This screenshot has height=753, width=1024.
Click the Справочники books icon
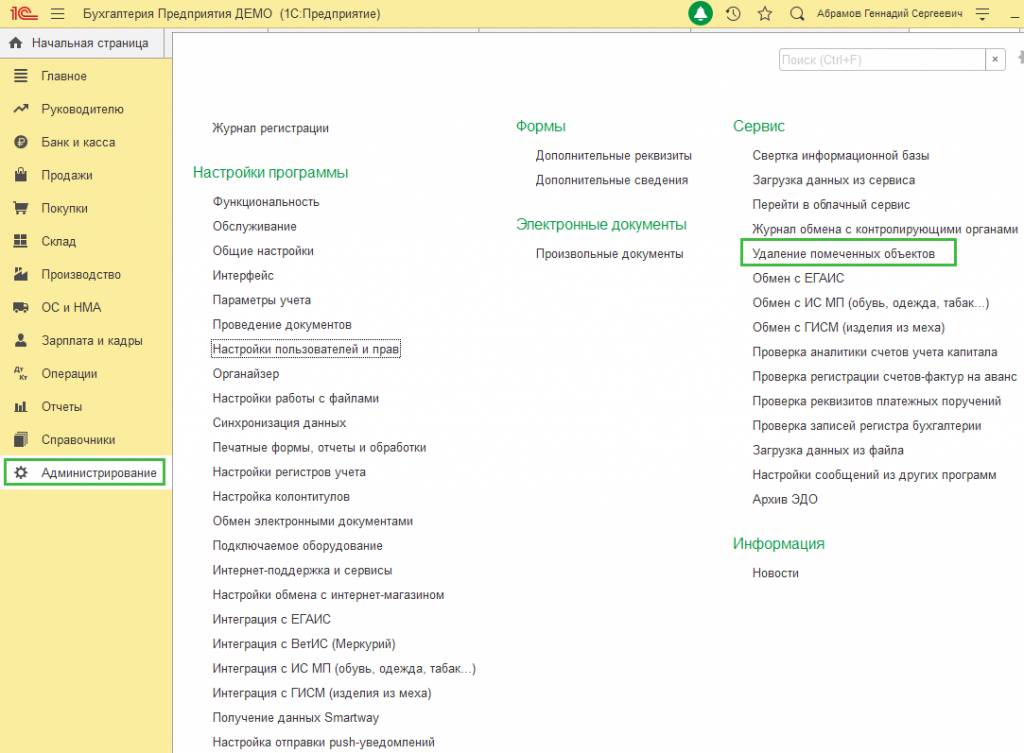pos(21,440)
